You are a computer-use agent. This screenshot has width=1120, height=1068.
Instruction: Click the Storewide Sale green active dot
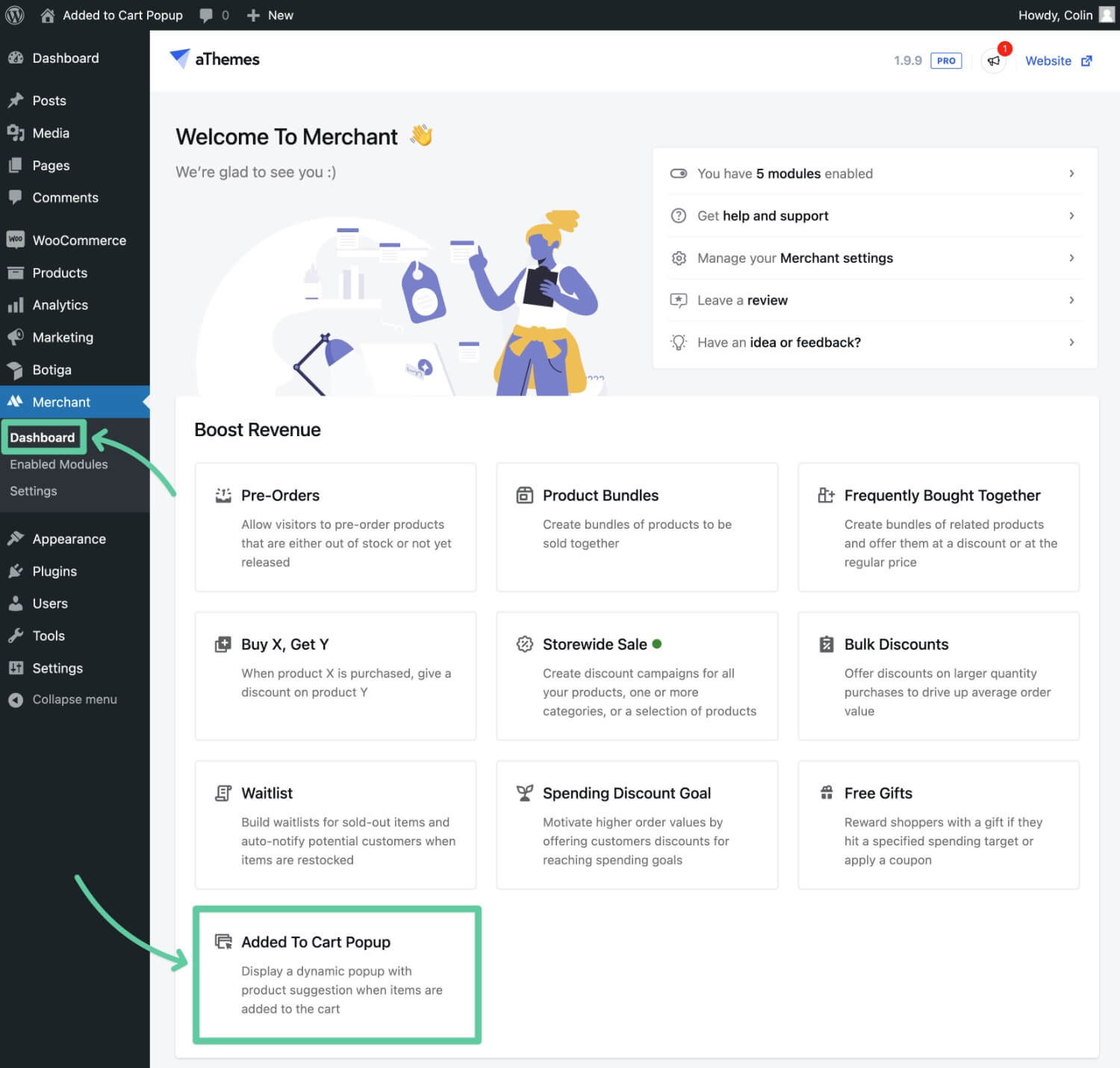657,643
